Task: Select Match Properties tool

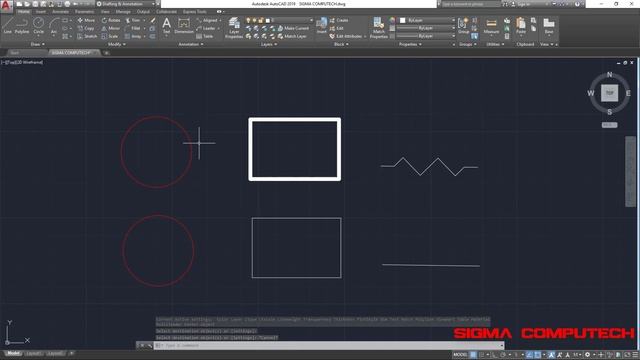Action: pos(378,28)
